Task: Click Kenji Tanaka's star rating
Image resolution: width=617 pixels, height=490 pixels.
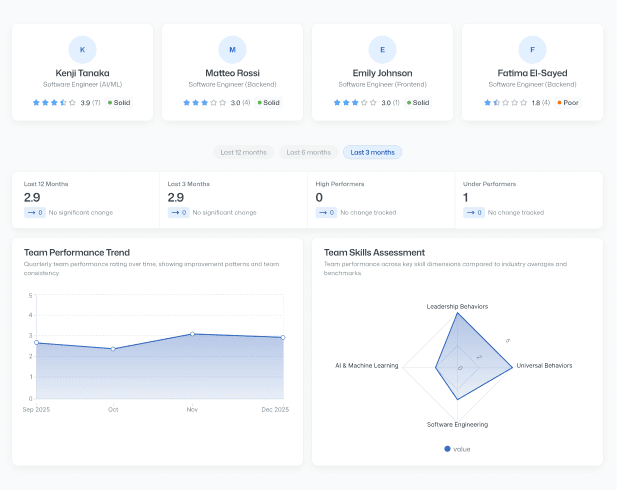Action: click(x=54, y=102)
